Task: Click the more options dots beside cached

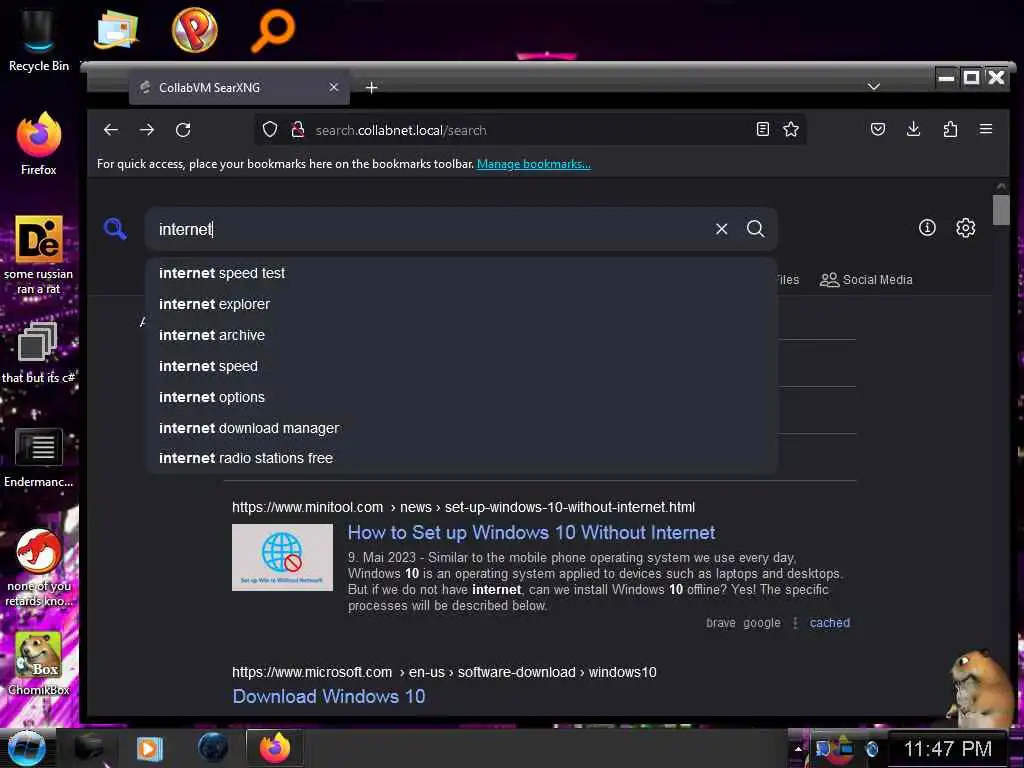Action: tap(795, 623)
